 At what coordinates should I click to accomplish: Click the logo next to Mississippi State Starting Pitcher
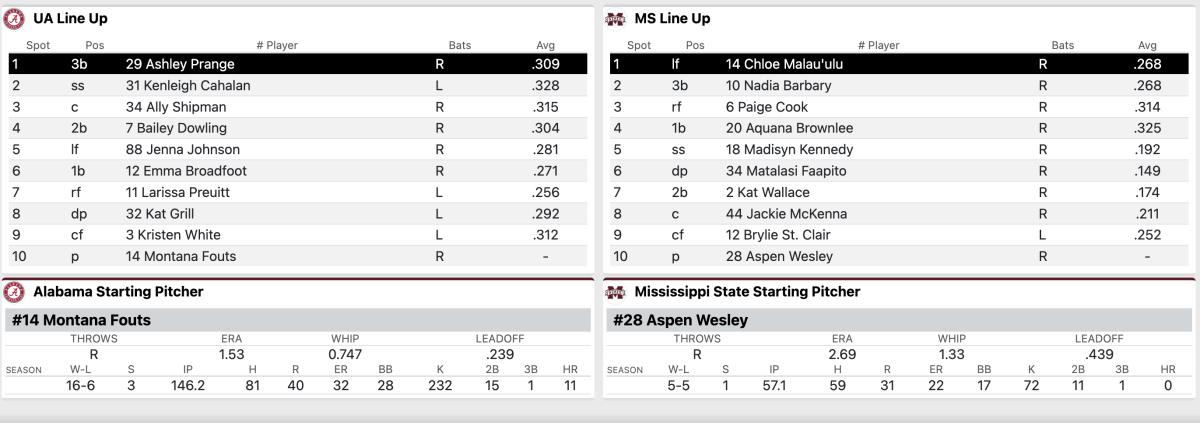615,292
